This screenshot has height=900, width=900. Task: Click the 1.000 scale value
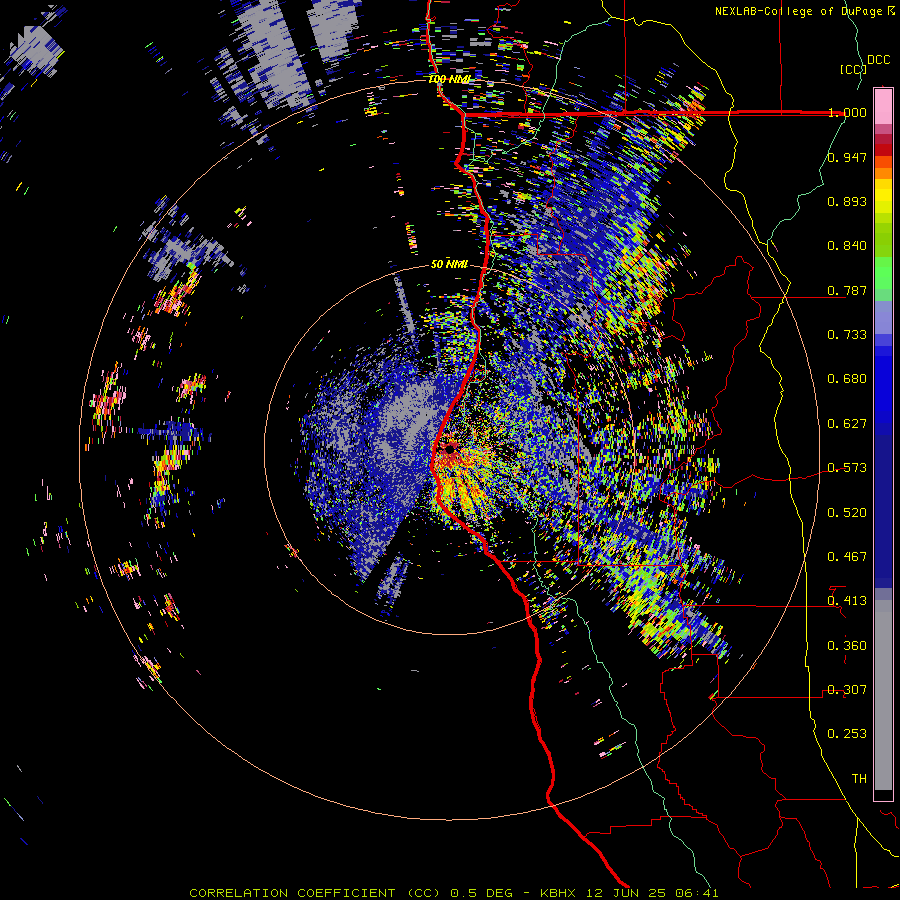click(847, 112)
